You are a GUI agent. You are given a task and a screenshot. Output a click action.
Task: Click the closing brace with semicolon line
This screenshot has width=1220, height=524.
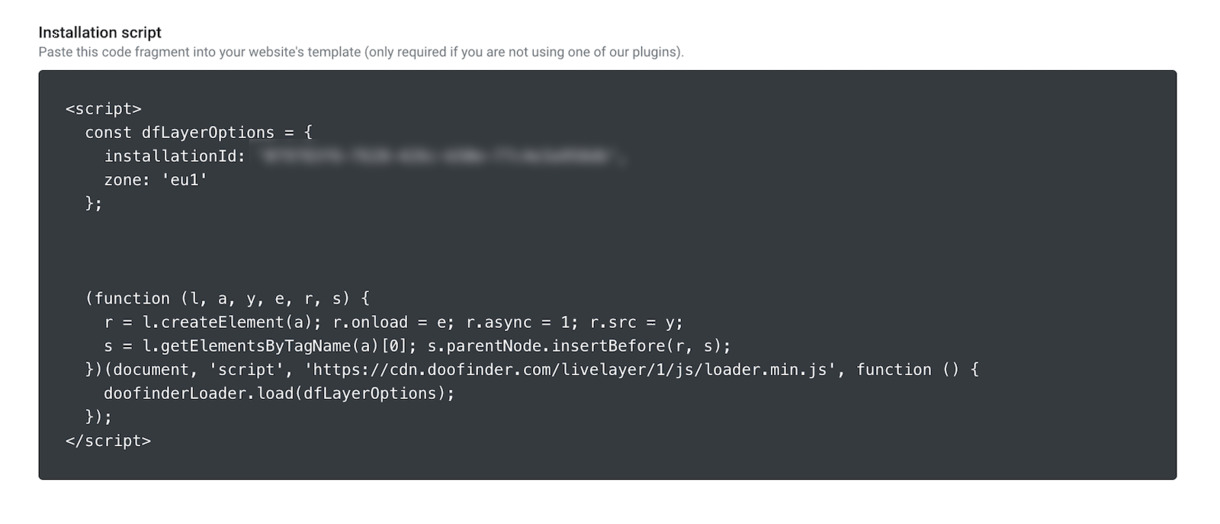(94, 203)
